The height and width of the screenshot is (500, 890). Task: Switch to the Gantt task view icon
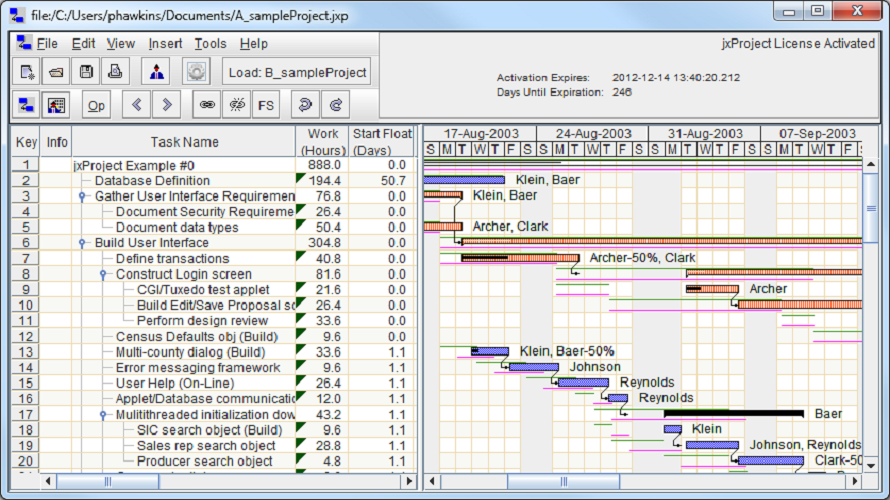[x=26, y=105]
